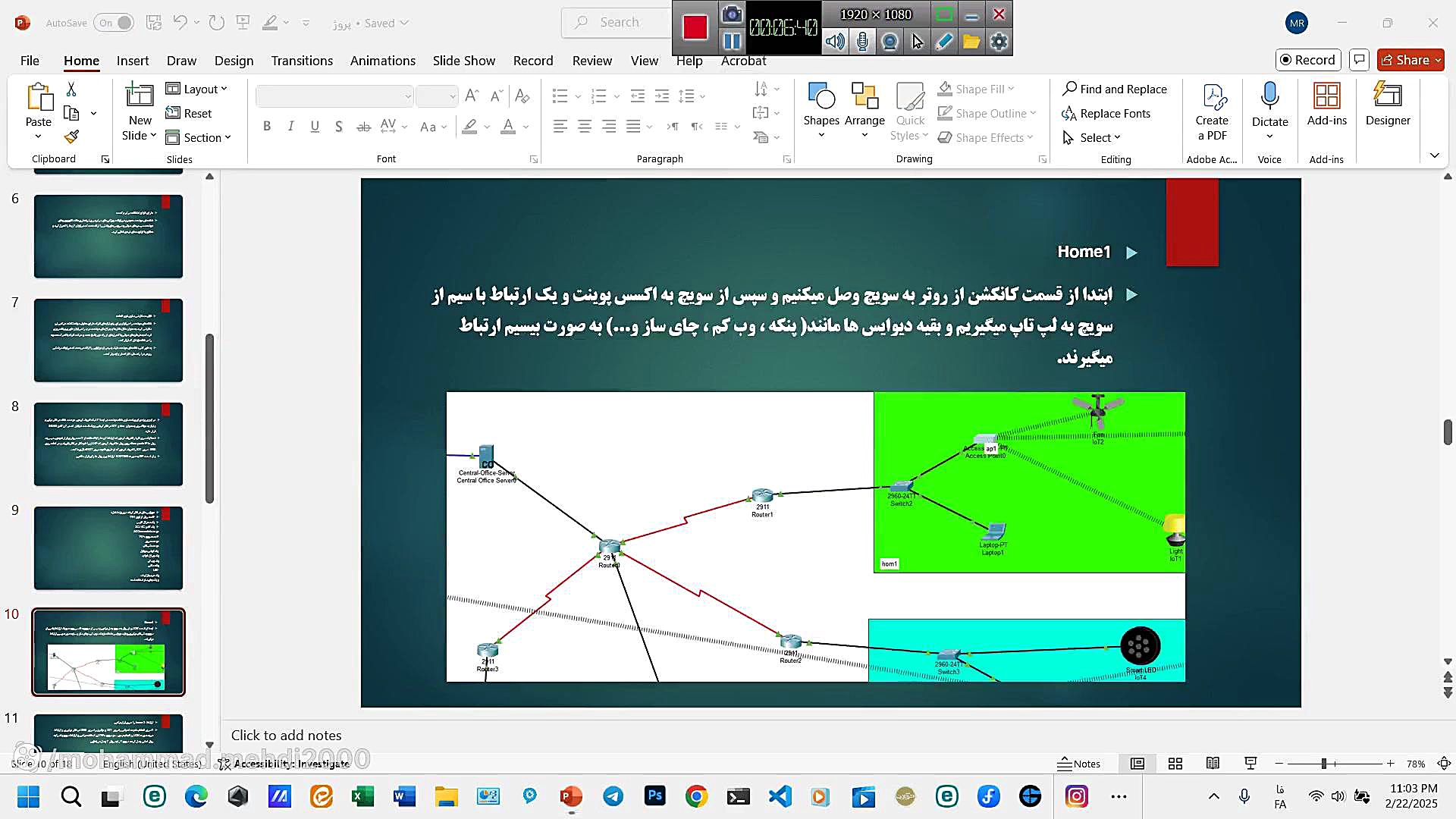Screen dimensions: 1456x819
Task: Toggle the Notes pane button
Action: [x=1078, y=764]
